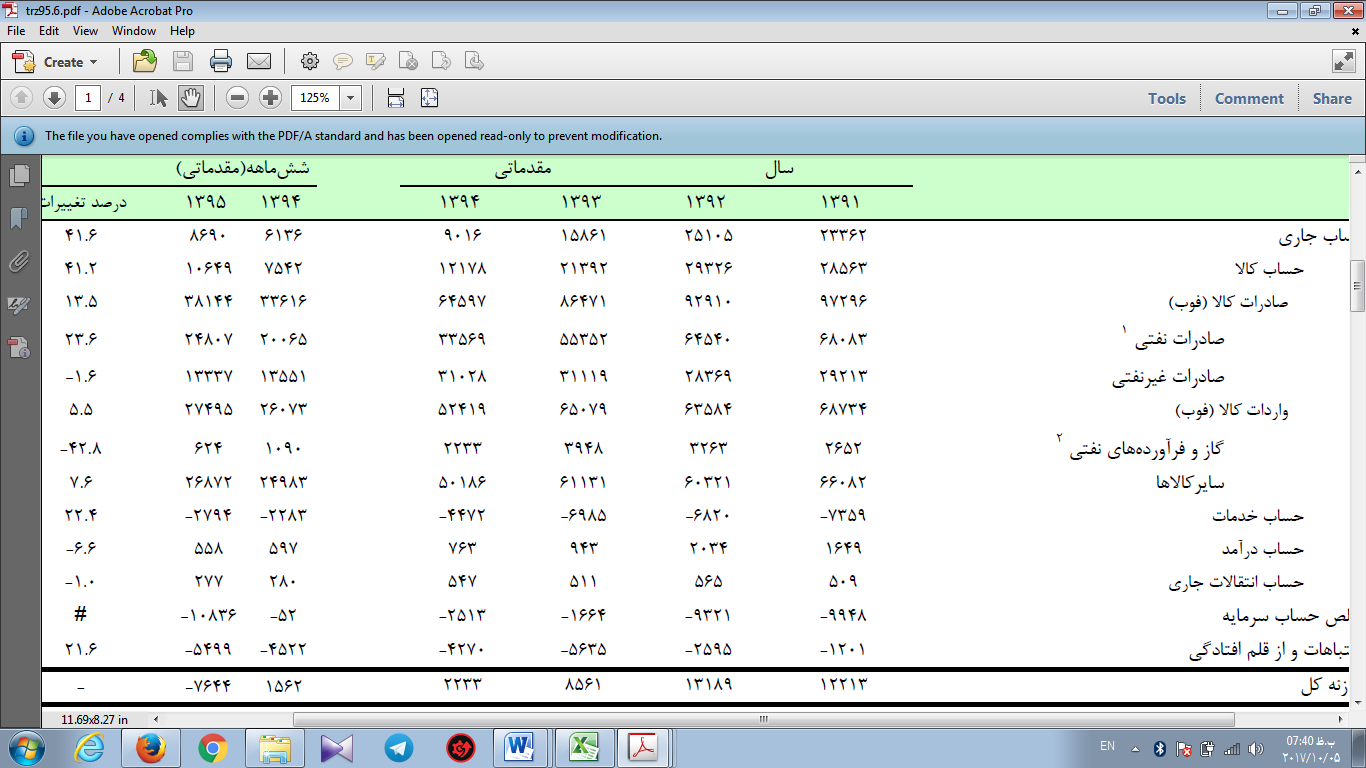
Task: Click the ۴۱.۶ cell in the current account row
Action: (x=82, y=236)
